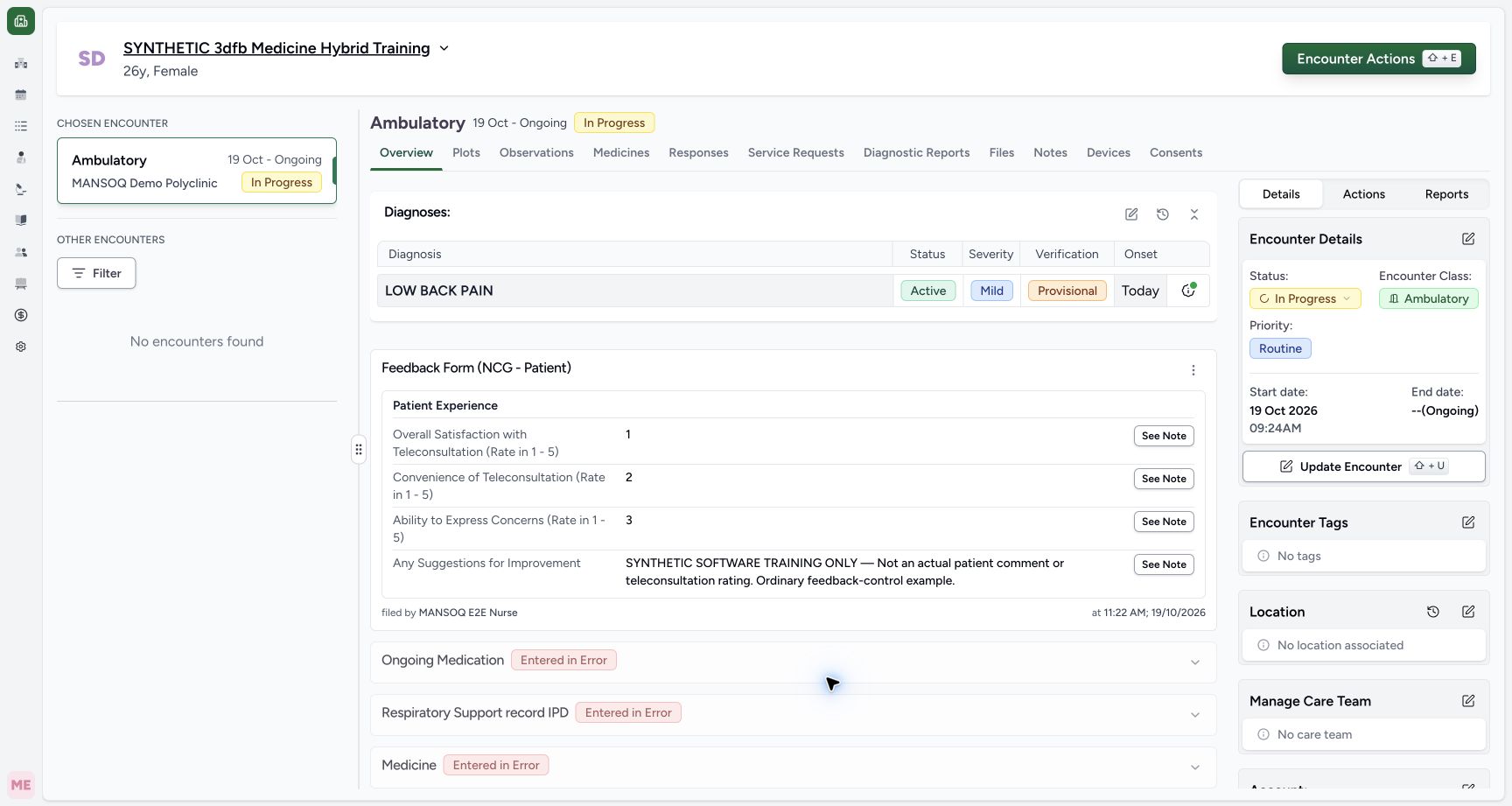Viewport: 1512px width, 806px height.
Task: Edit Location pencil icon
Action: point(1468,612)
